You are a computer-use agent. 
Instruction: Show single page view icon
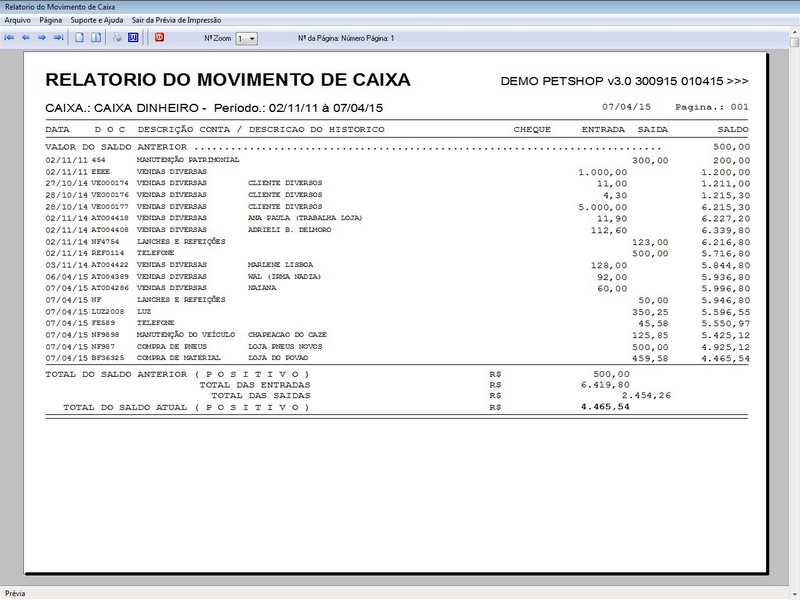pyautogui.click(x=80, y=37)
